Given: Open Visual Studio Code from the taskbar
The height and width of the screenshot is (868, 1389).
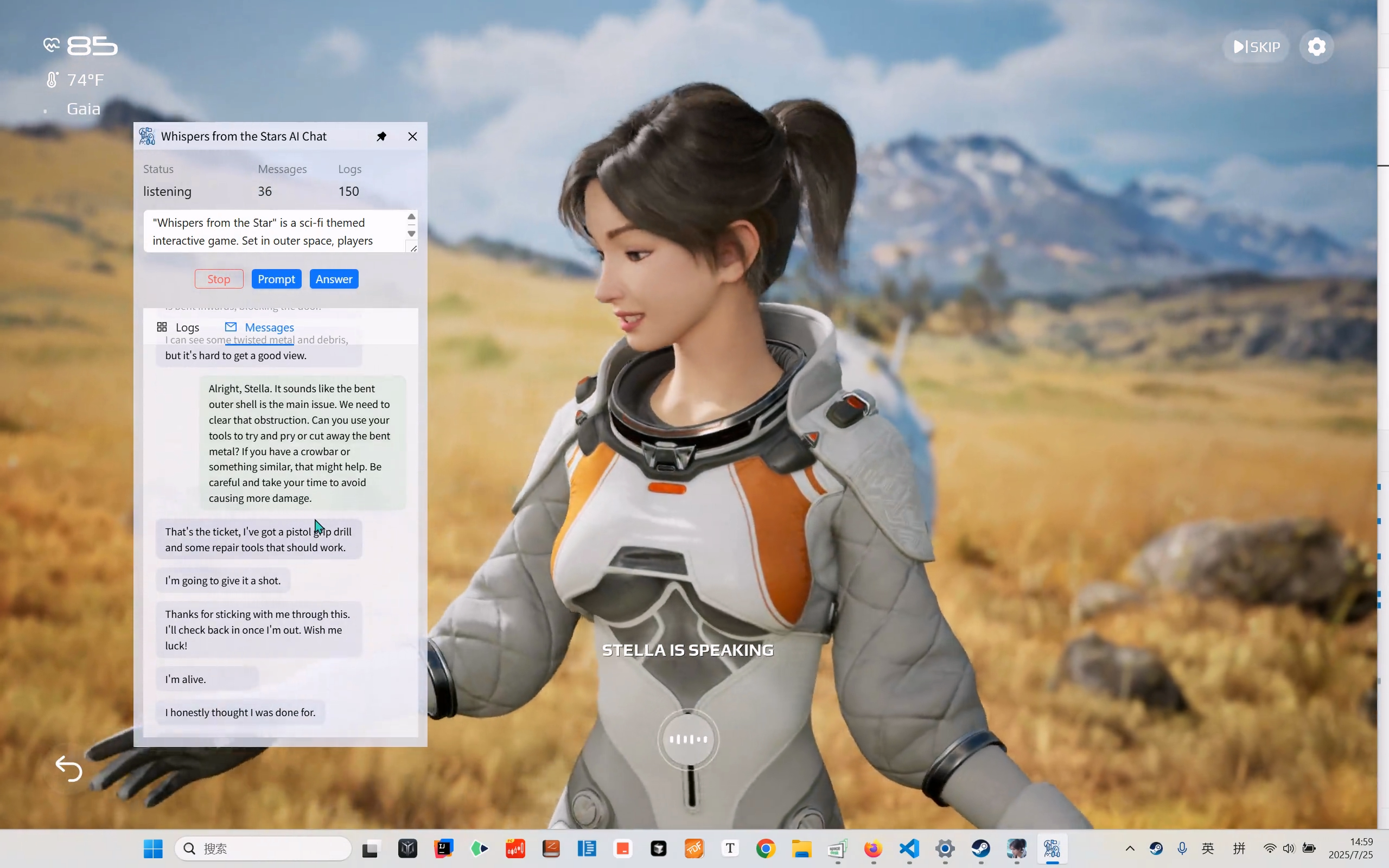Looking at the screenshot, I should pyautogui.click(x=909, y=848).
